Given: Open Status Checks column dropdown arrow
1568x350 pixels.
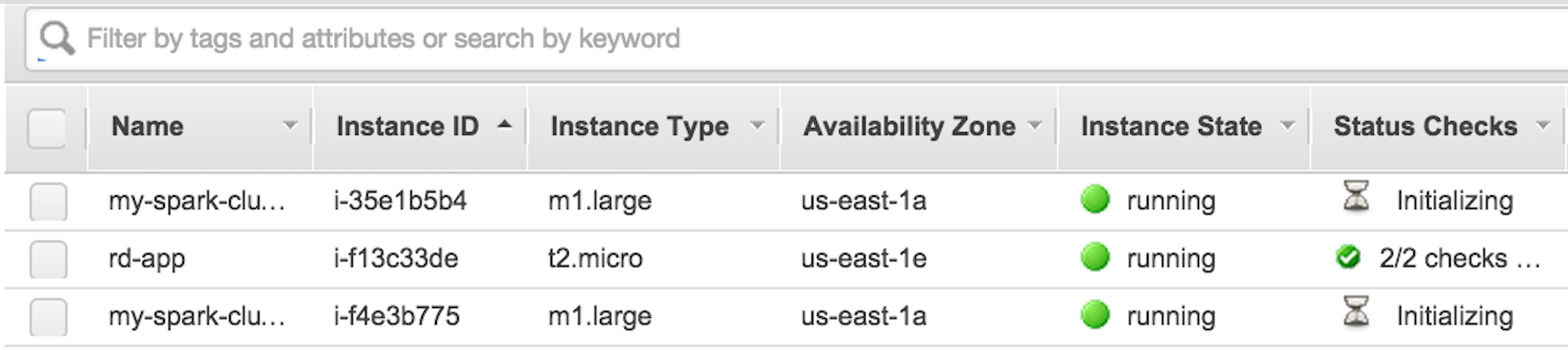Looking at the screenshot, I should click(1542, 126).
